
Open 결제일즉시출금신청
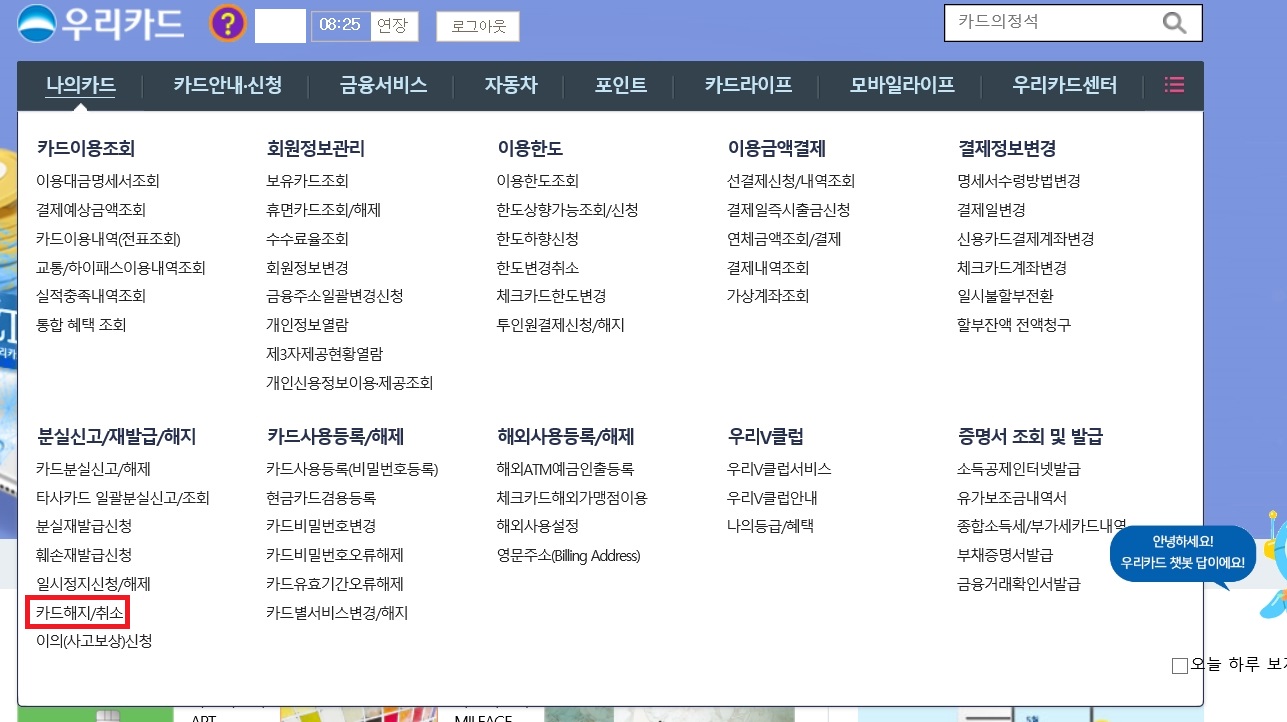(789, 210)
